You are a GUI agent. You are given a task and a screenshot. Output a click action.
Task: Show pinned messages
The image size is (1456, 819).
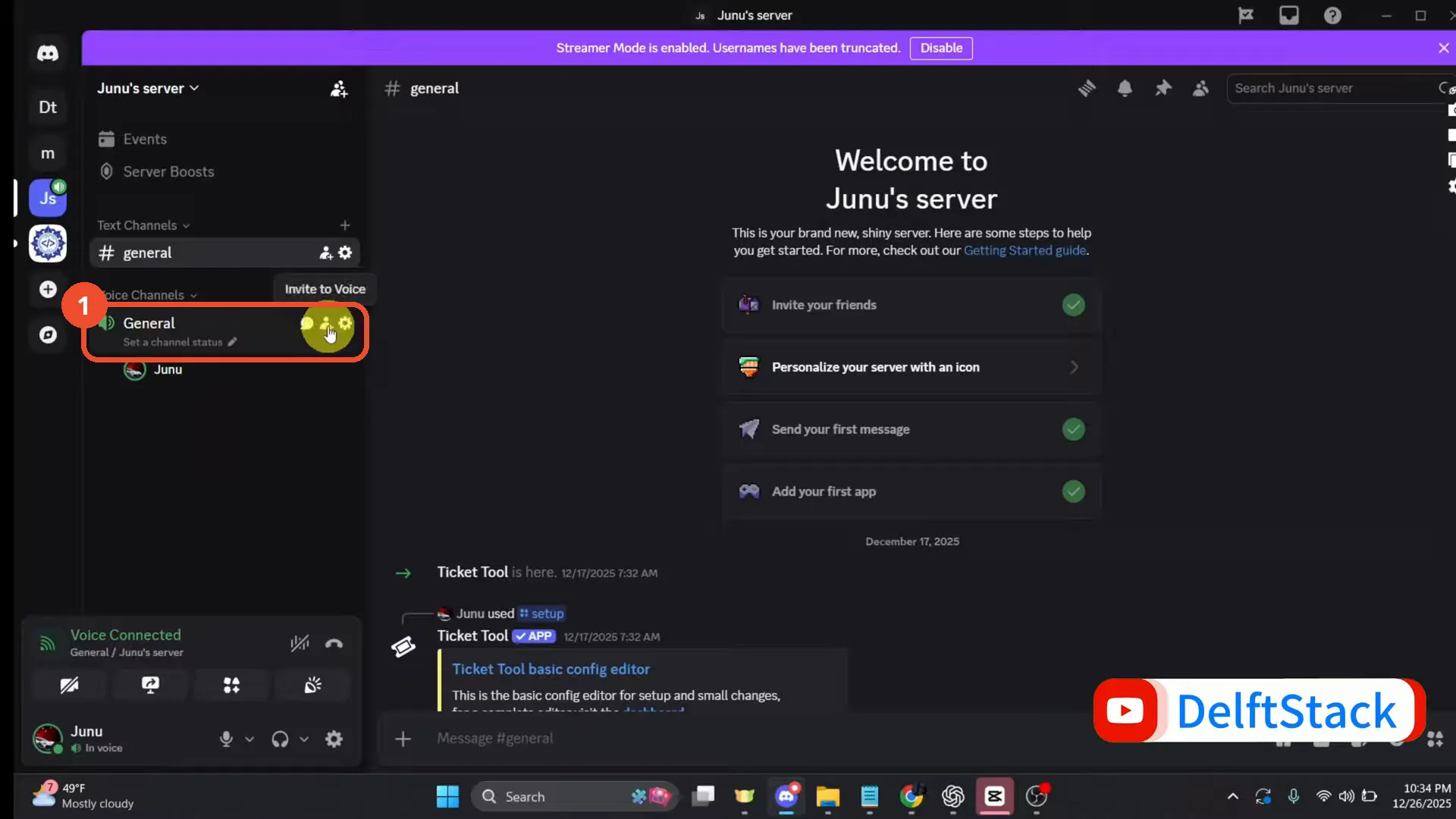pos(1163,89)
